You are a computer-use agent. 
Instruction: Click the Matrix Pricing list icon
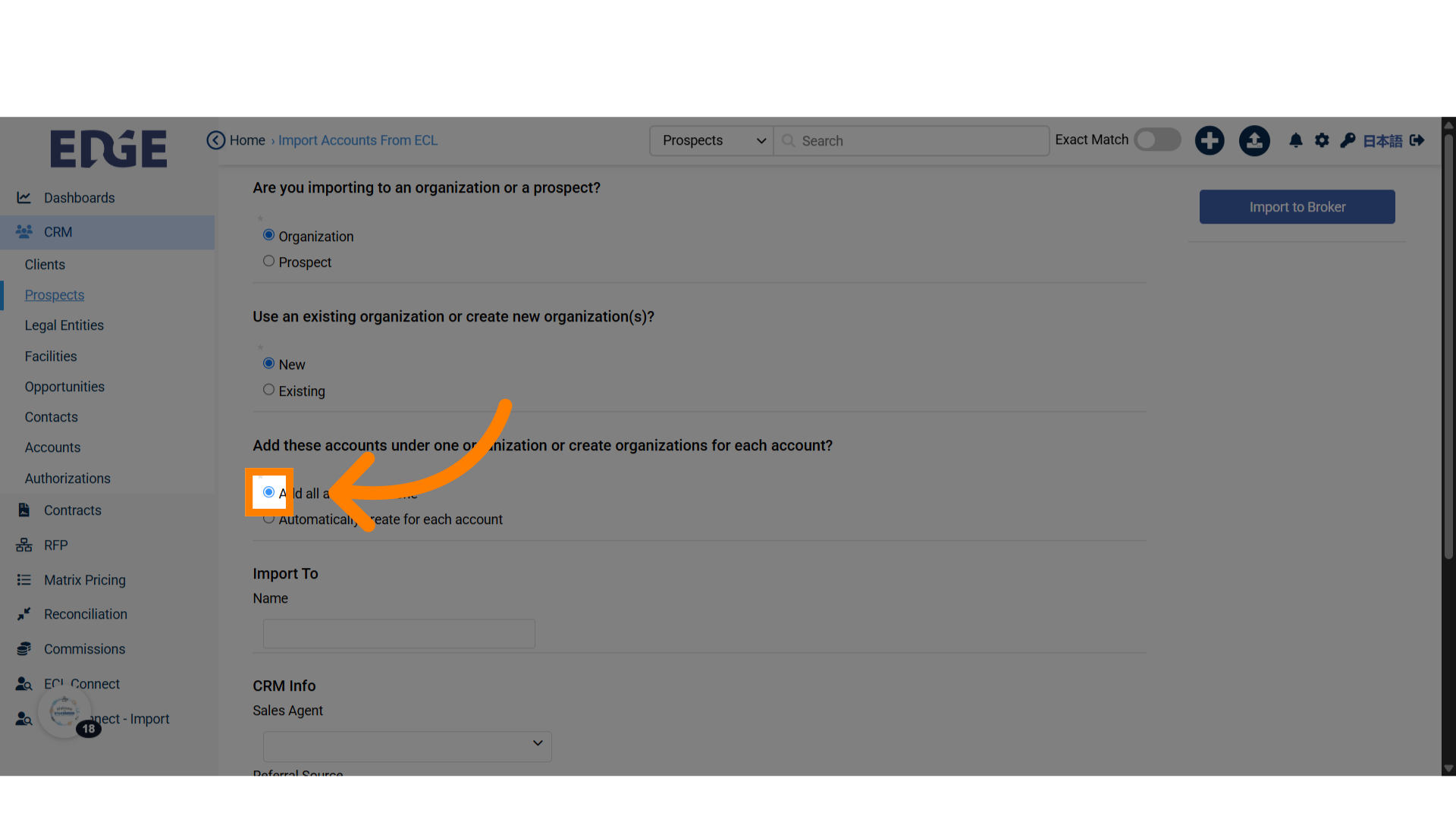[x=24, y=579]
